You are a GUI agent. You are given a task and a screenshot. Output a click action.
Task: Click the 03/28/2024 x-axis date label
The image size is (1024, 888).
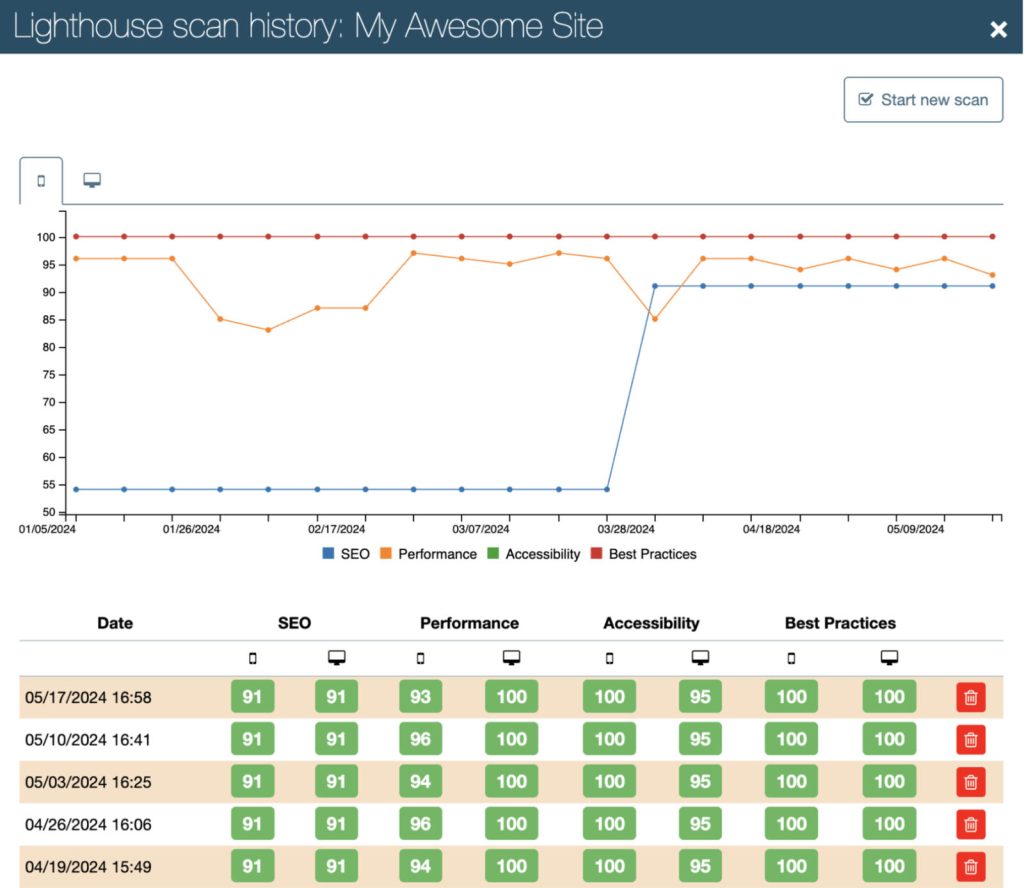[x=626, y=529]
